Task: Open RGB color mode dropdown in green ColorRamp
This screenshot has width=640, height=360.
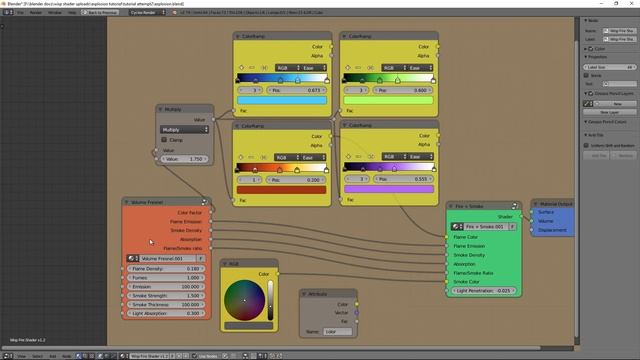Action: 394,68
